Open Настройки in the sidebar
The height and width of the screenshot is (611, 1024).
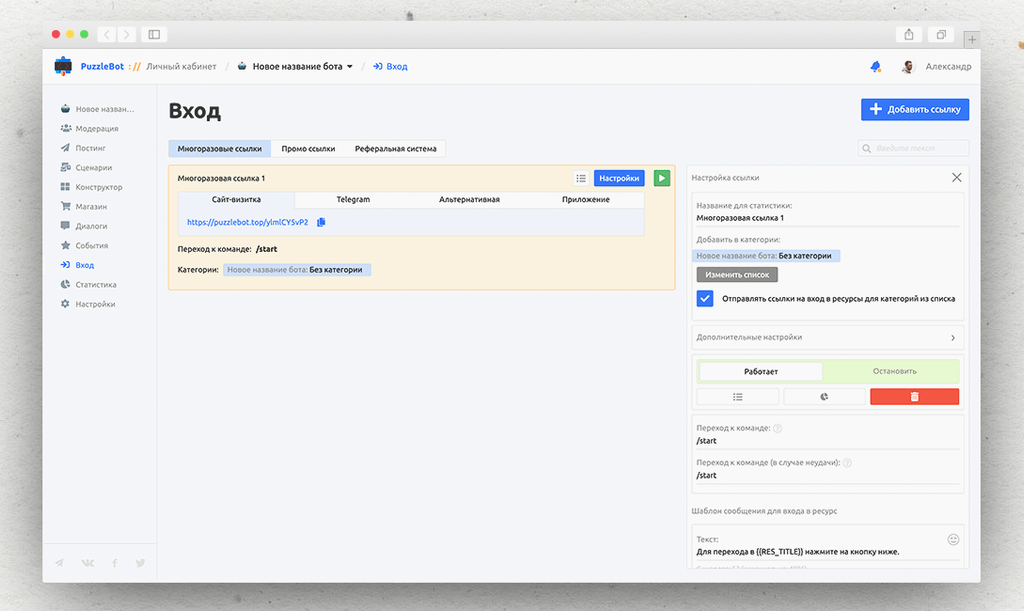pyautogui.click(x=88, y=304)
